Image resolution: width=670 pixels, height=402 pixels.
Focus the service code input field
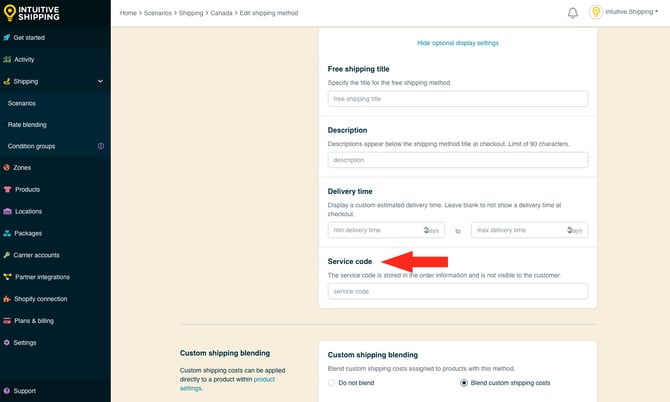click(x=458, y=291)
